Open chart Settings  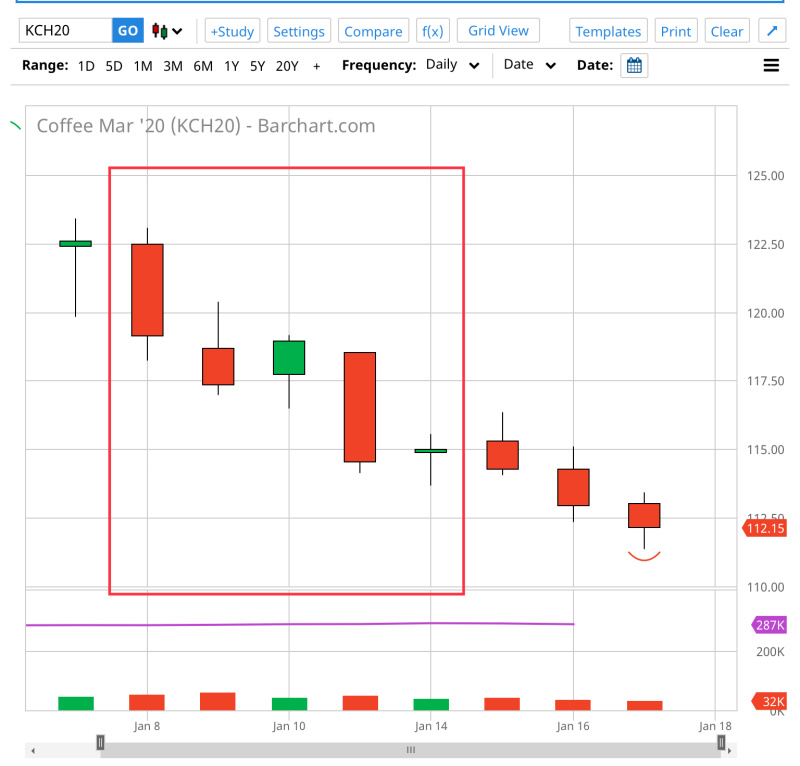(x=299, y=31)
